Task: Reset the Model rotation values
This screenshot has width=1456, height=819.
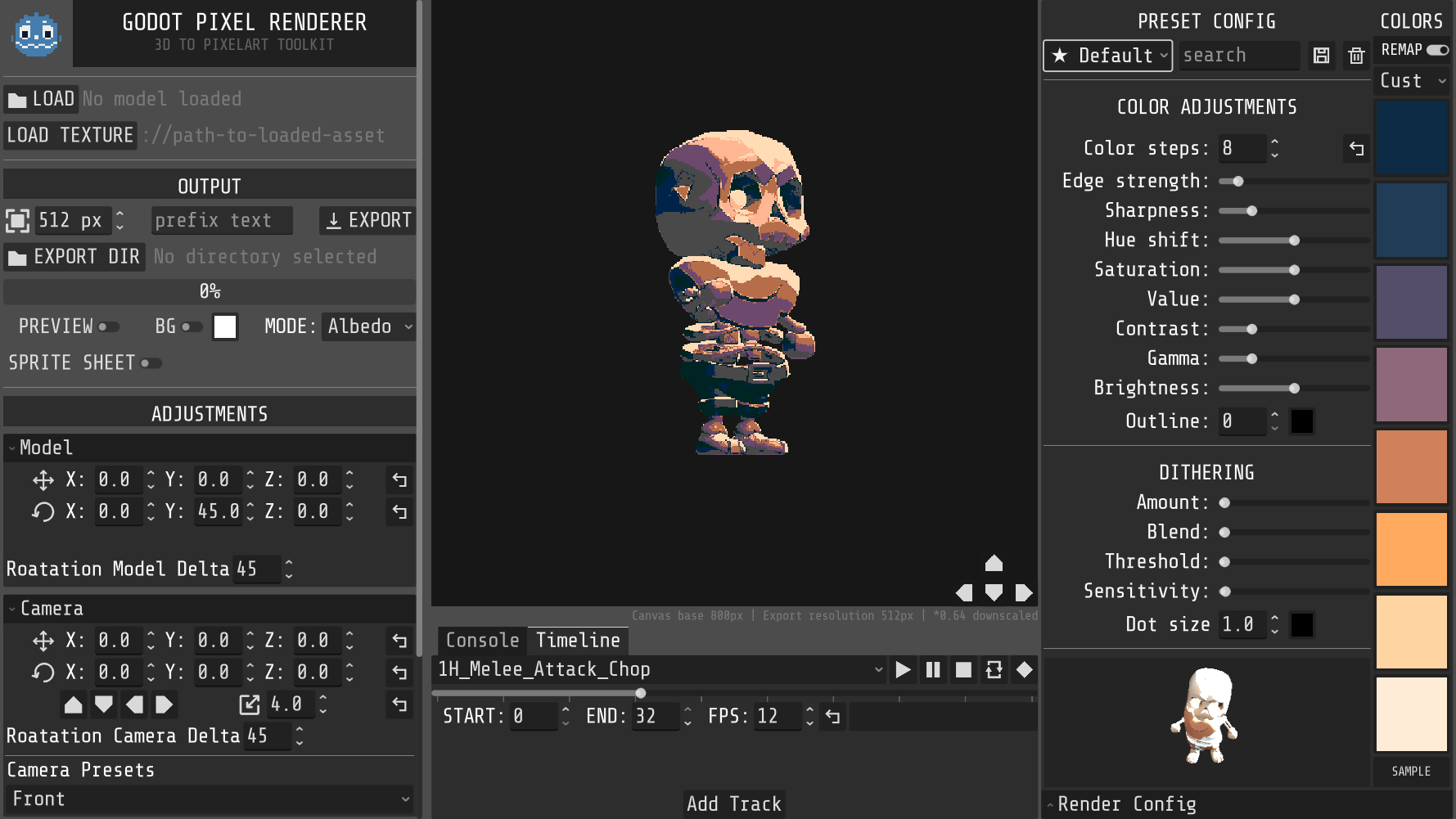Action: [399, 512]
